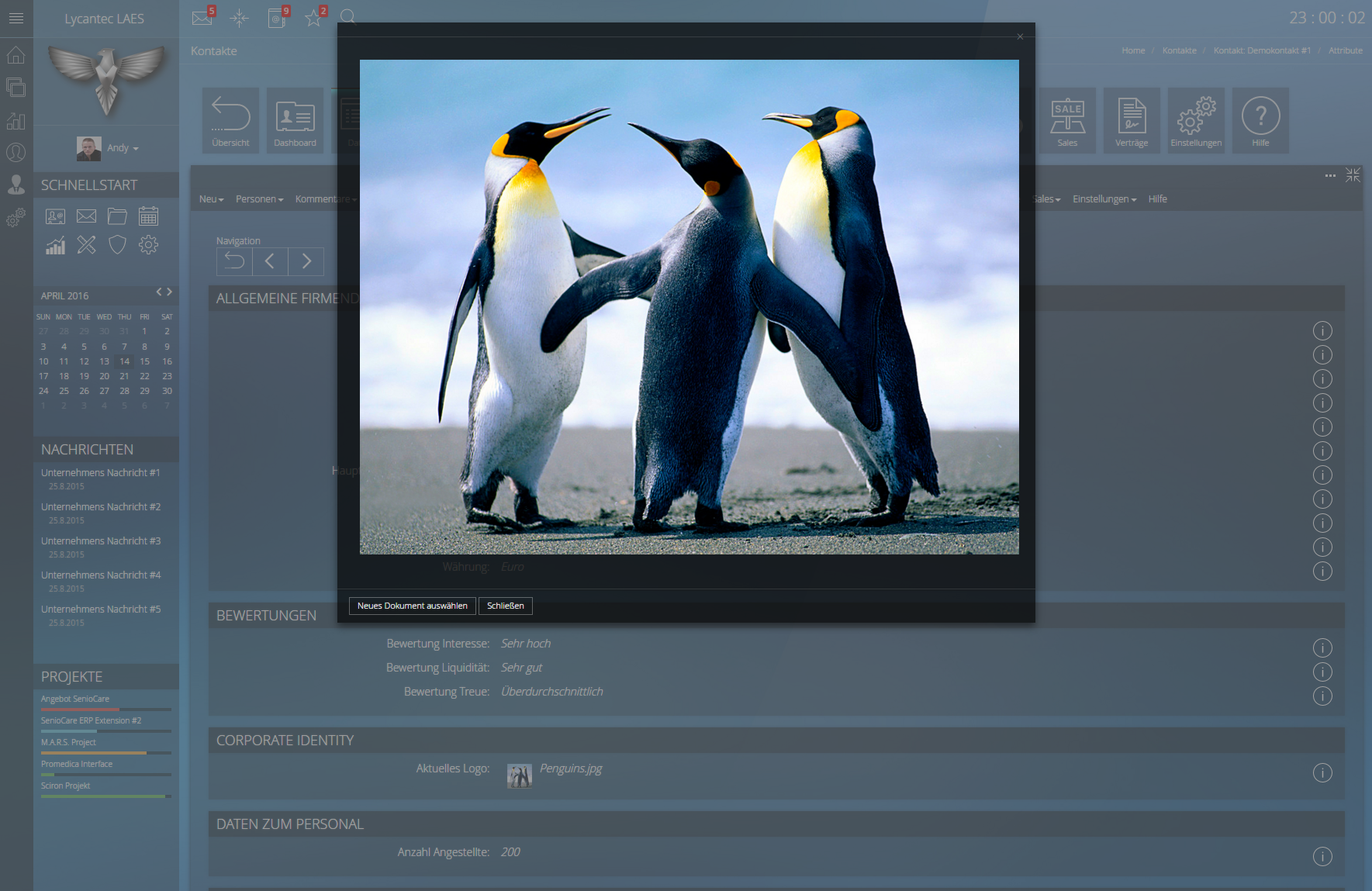
Task: Go to the previous calendar month
Action: pos(159,292)
